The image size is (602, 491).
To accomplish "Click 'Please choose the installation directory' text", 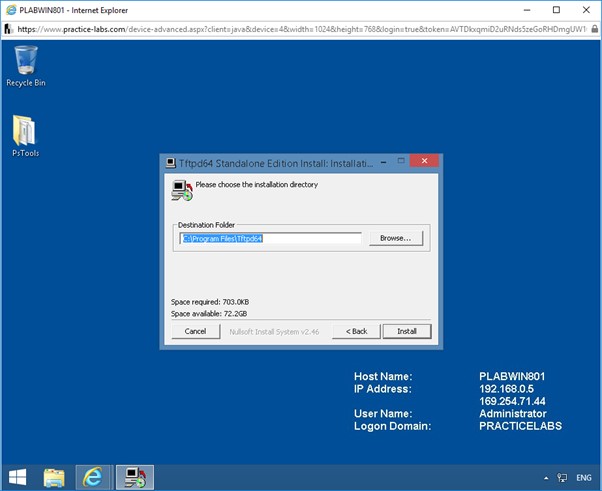I will [256, 185].
